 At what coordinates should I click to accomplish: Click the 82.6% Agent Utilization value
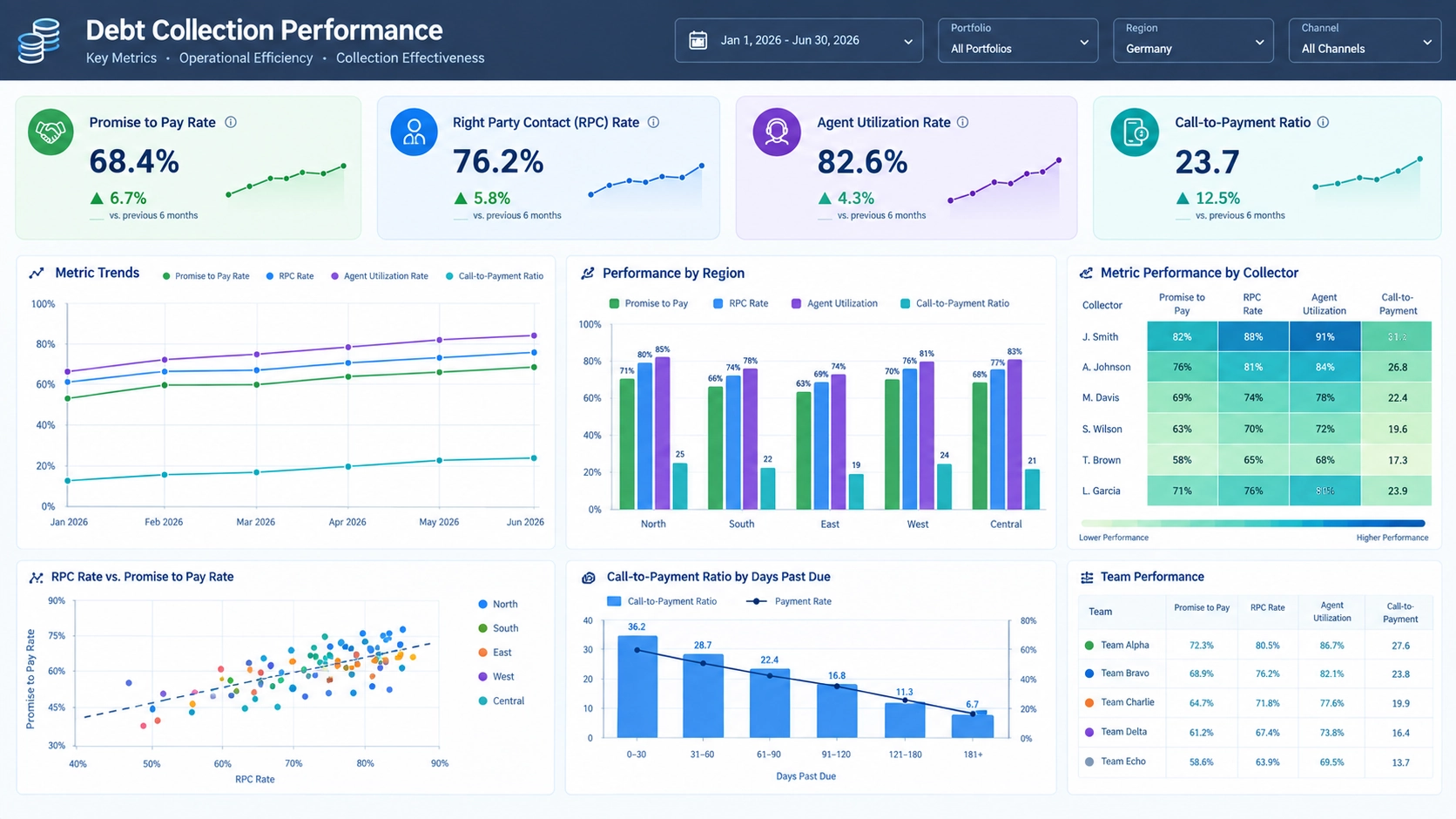click(x=862, y=162)
